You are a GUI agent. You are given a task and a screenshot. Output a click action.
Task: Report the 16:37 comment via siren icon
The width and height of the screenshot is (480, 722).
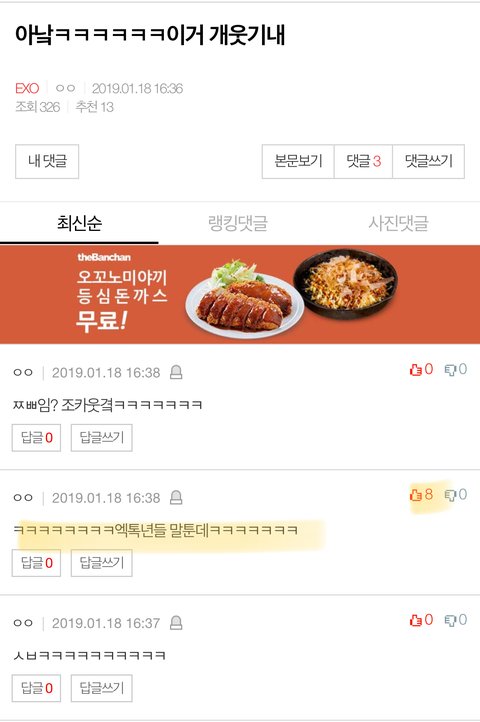(x=176, y=623)
